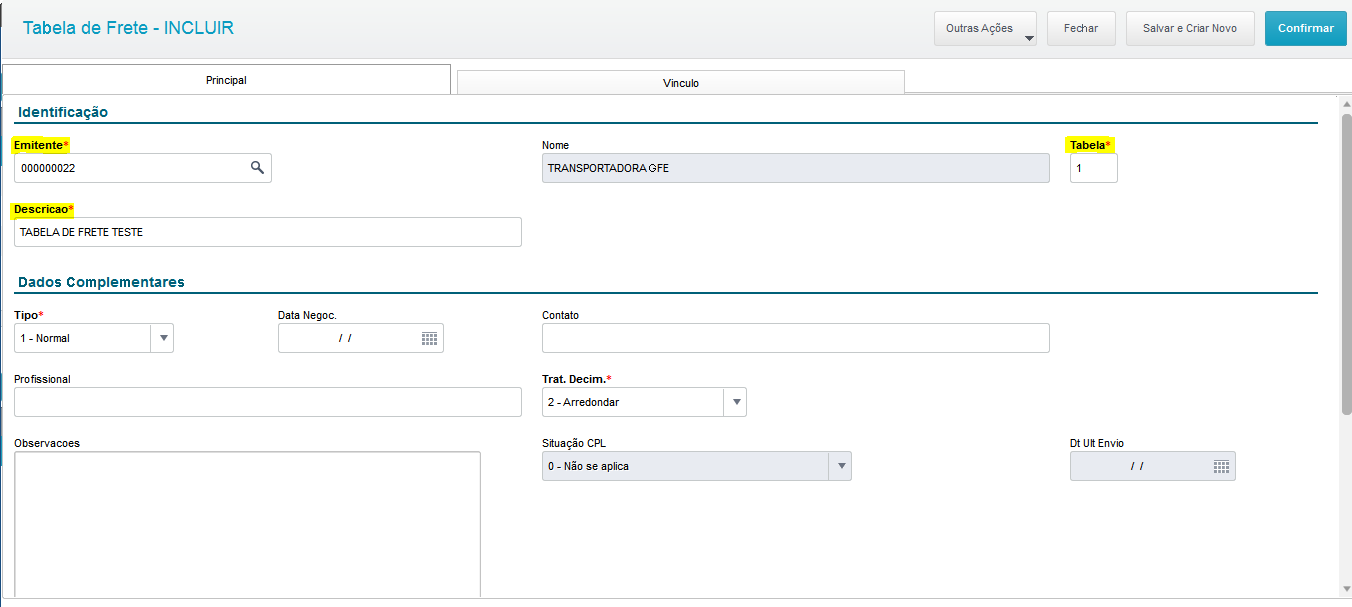This screenshot has width=1352, height=607.
Task: Click Salvar e Criar Novo button
Action: [x=1190, y=29]
